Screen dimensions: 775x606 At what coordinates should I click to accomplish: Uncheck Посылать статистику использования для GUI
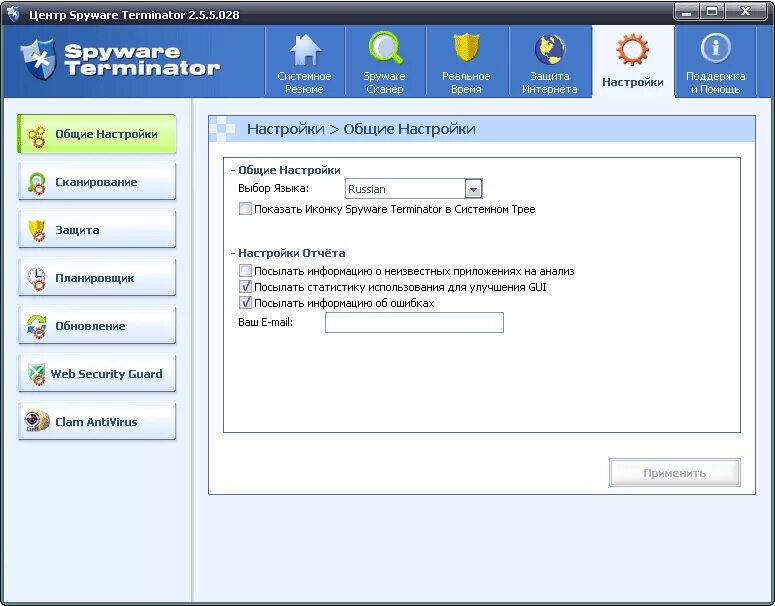coord(245,287)
